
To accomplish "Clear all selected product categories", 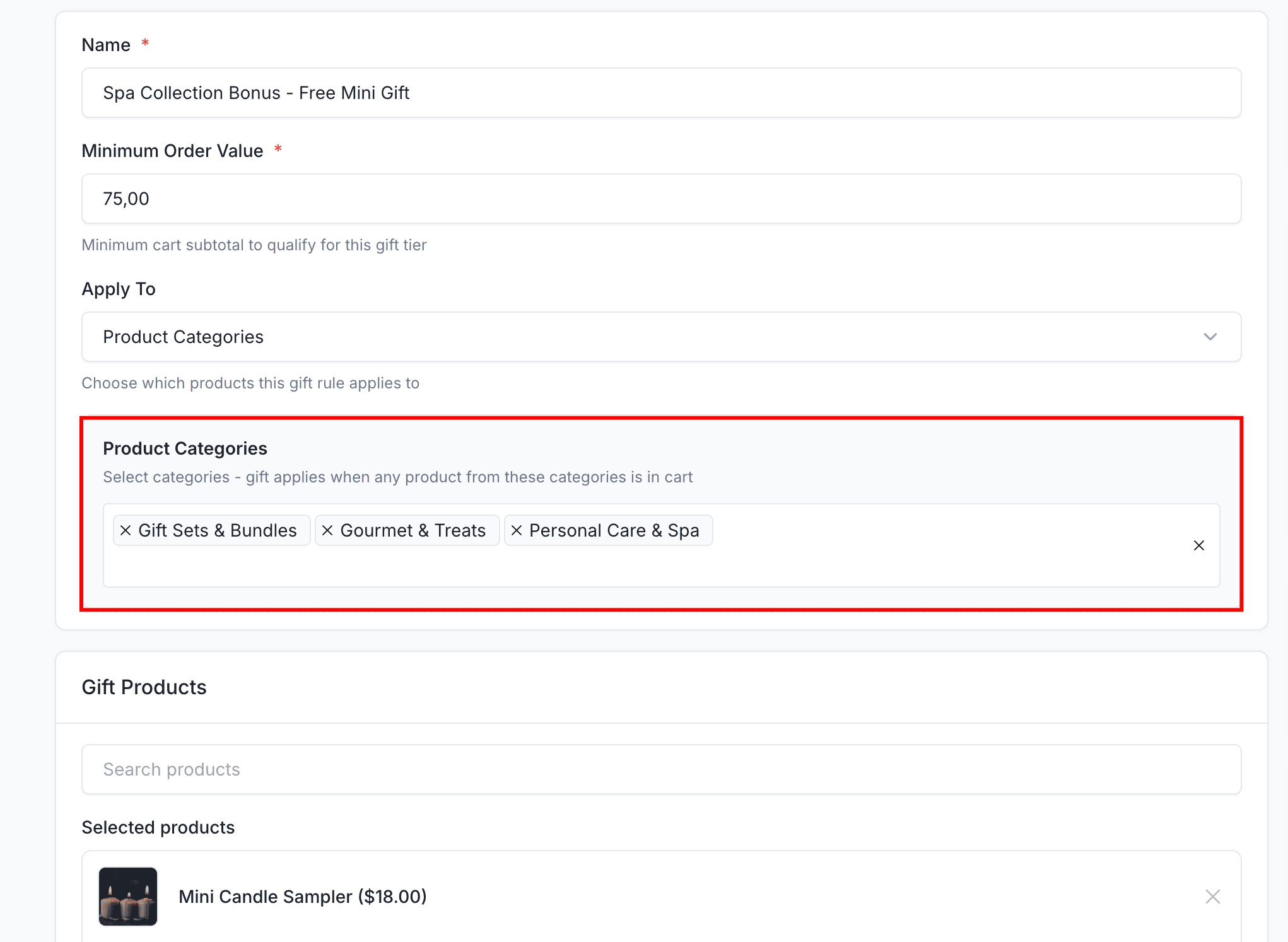I will tap(1198, 545).
